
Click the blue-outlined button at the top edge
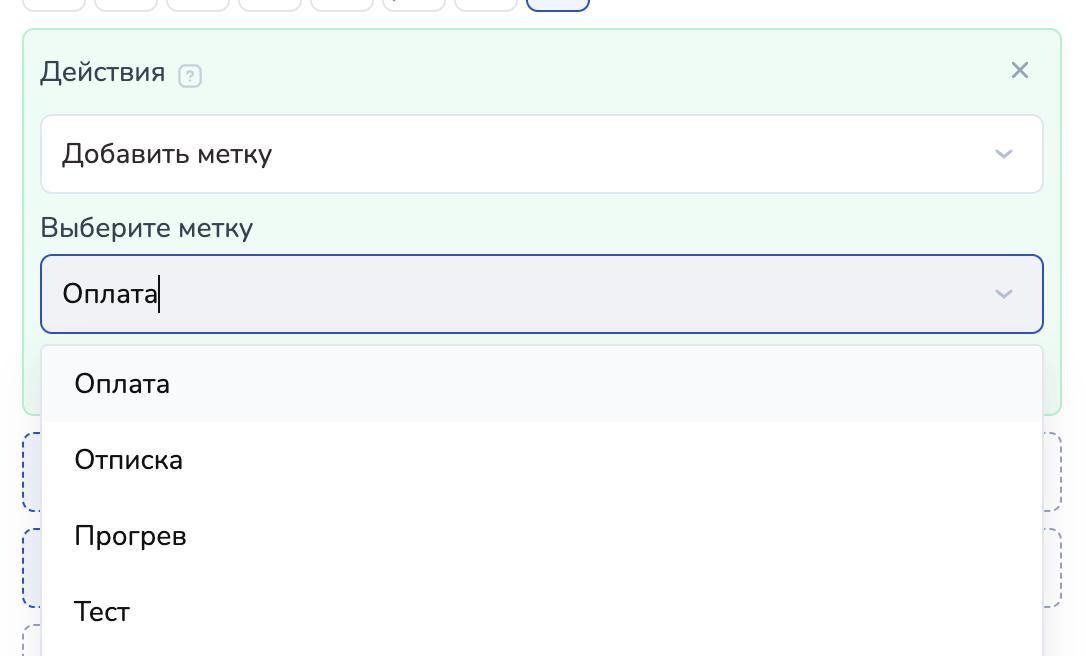point(557,5)
